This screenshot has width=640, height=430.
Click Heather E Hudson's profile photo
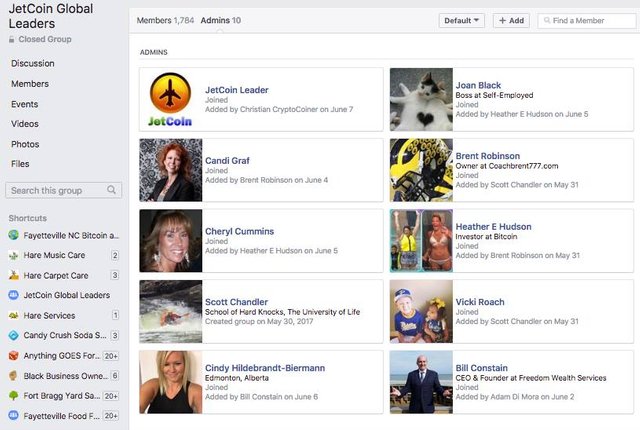pos(421,241)
